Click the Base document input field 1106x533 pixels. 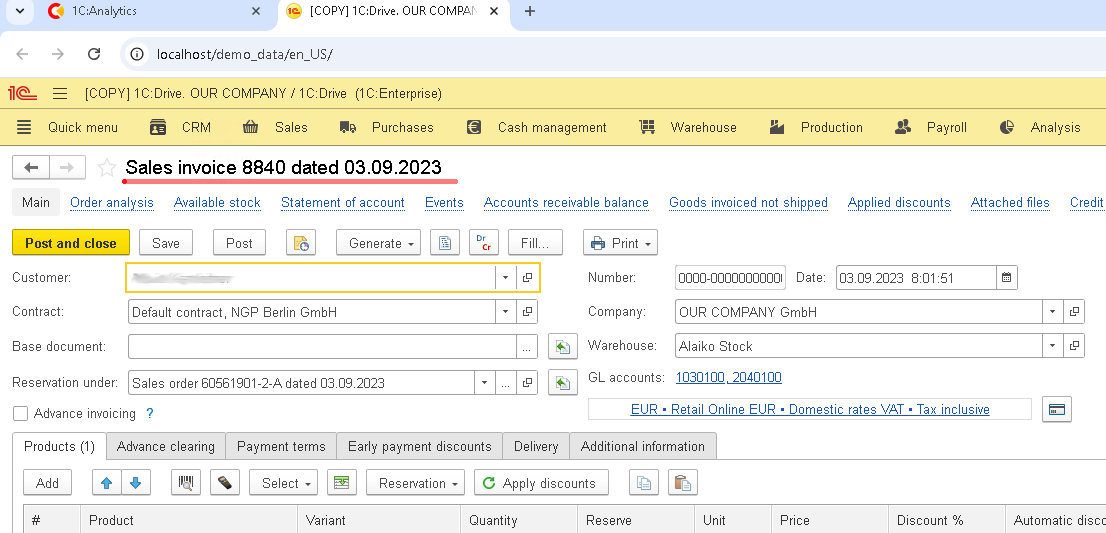pos(322,347)
